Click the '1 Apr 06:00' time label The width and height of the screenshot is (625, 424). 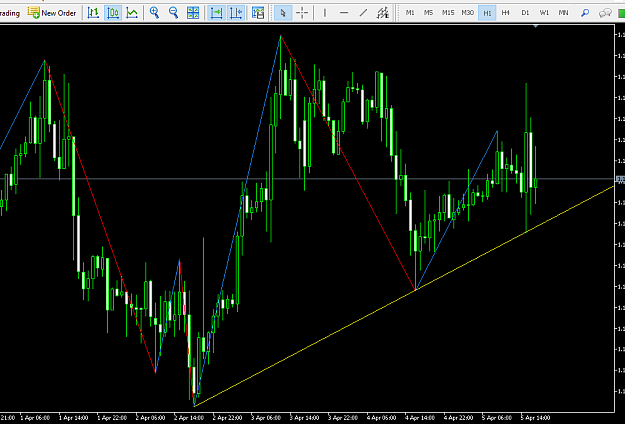click(x=35, y=418)
